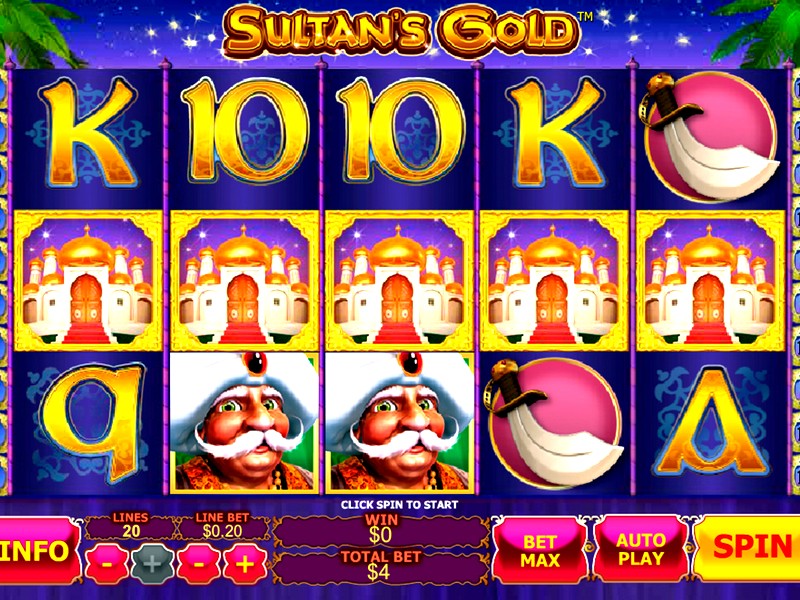Open the INFO paytable
The height and width of the screenshot is (600, 800).
click(39, 550)
